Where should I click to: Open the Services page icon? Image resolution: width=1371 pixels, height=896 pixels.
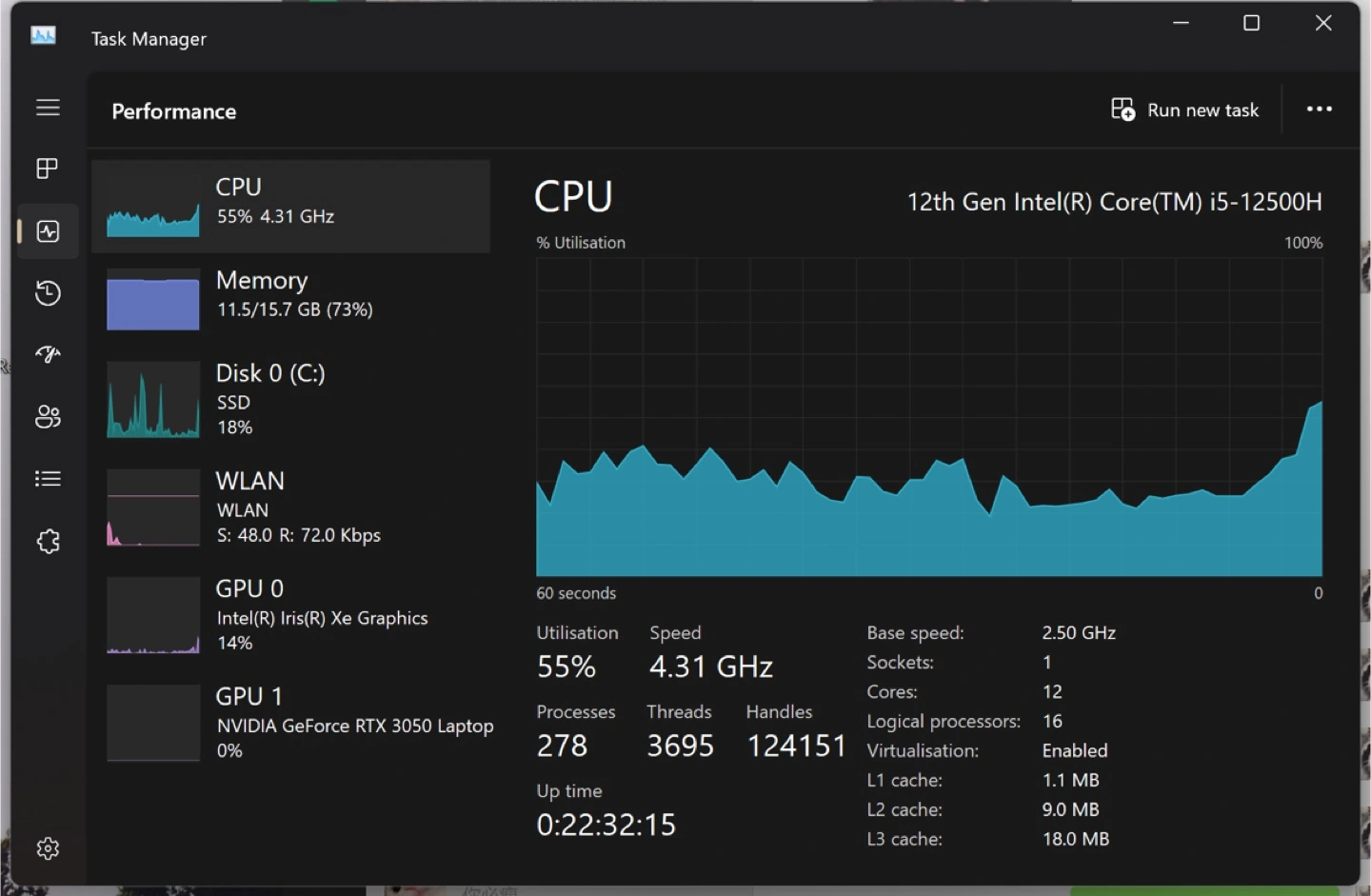click(x=48, y=541)
